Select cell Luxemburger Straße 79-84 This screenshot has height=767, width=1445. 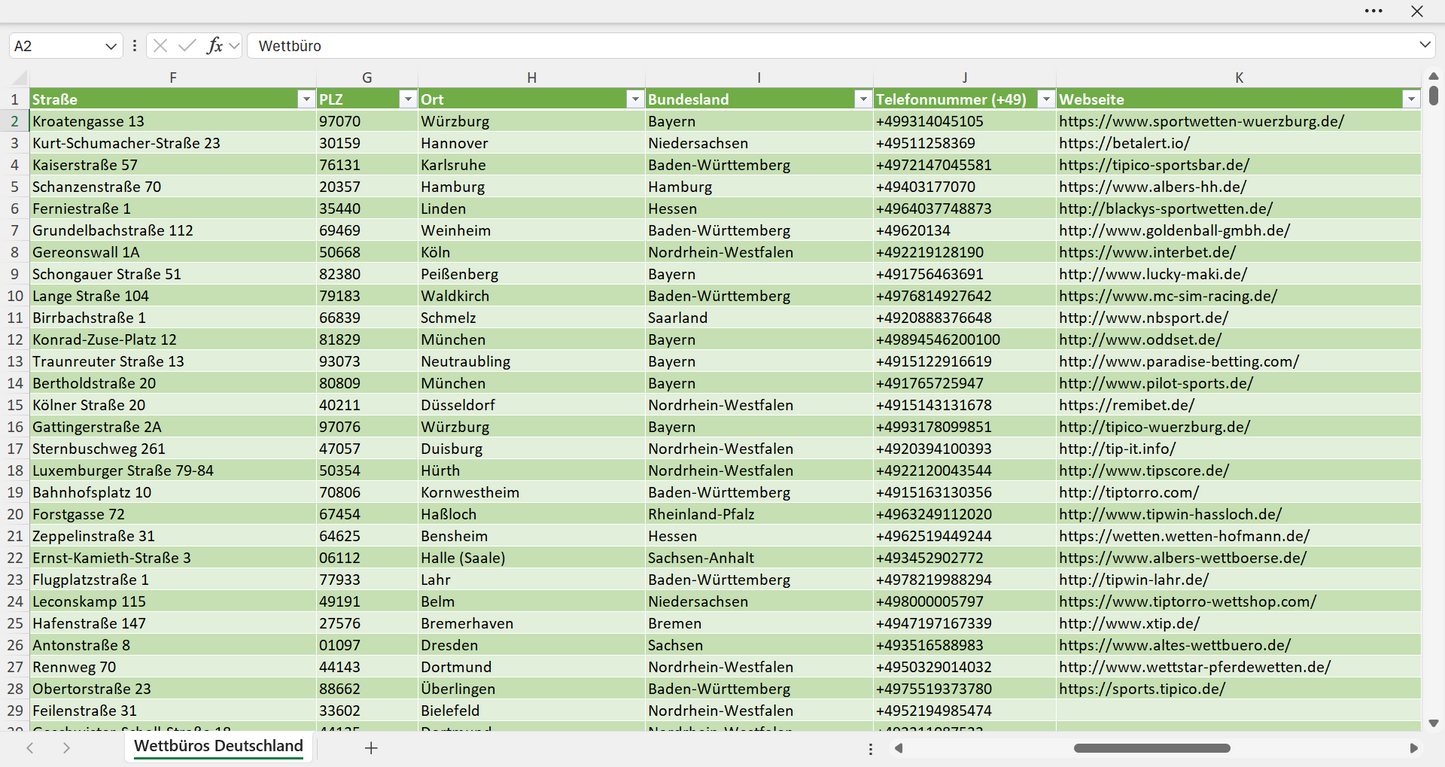(173, 471)
